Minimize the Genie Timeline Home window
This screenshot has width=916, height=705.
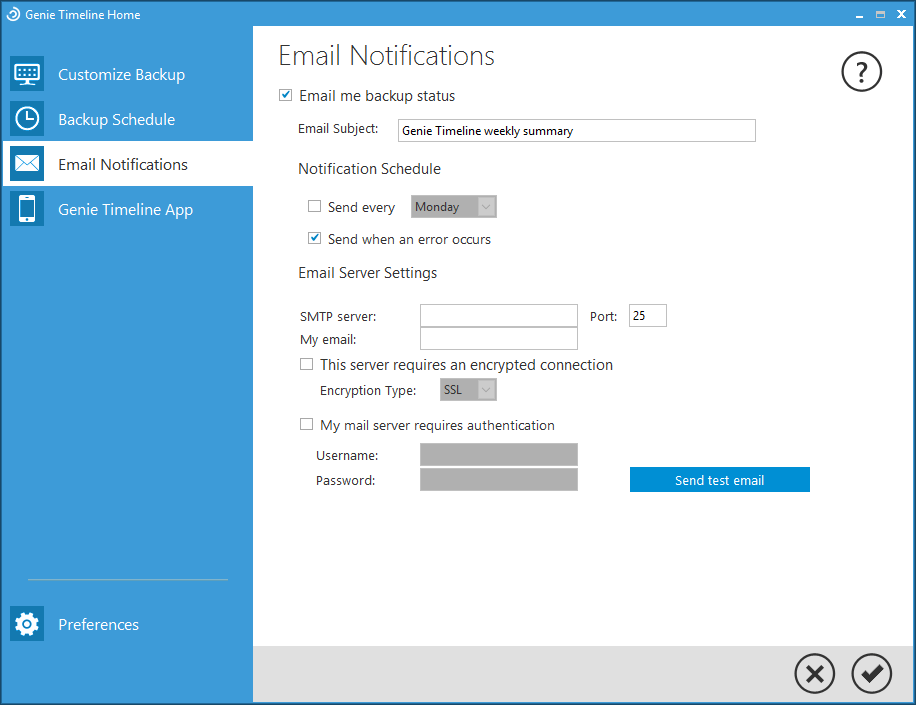859,15
